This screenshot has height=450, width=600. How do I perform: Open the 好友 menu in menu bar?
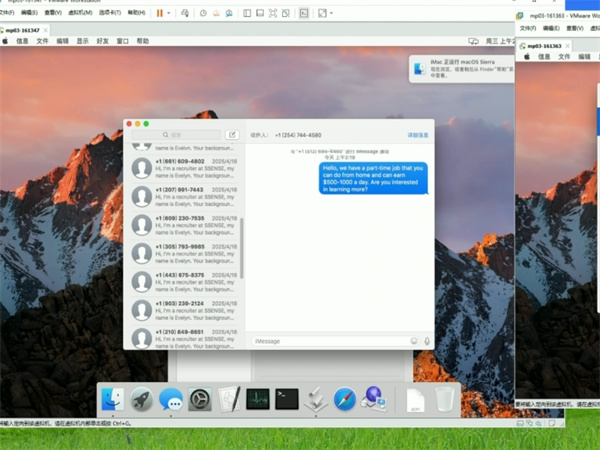coord(102,42)
